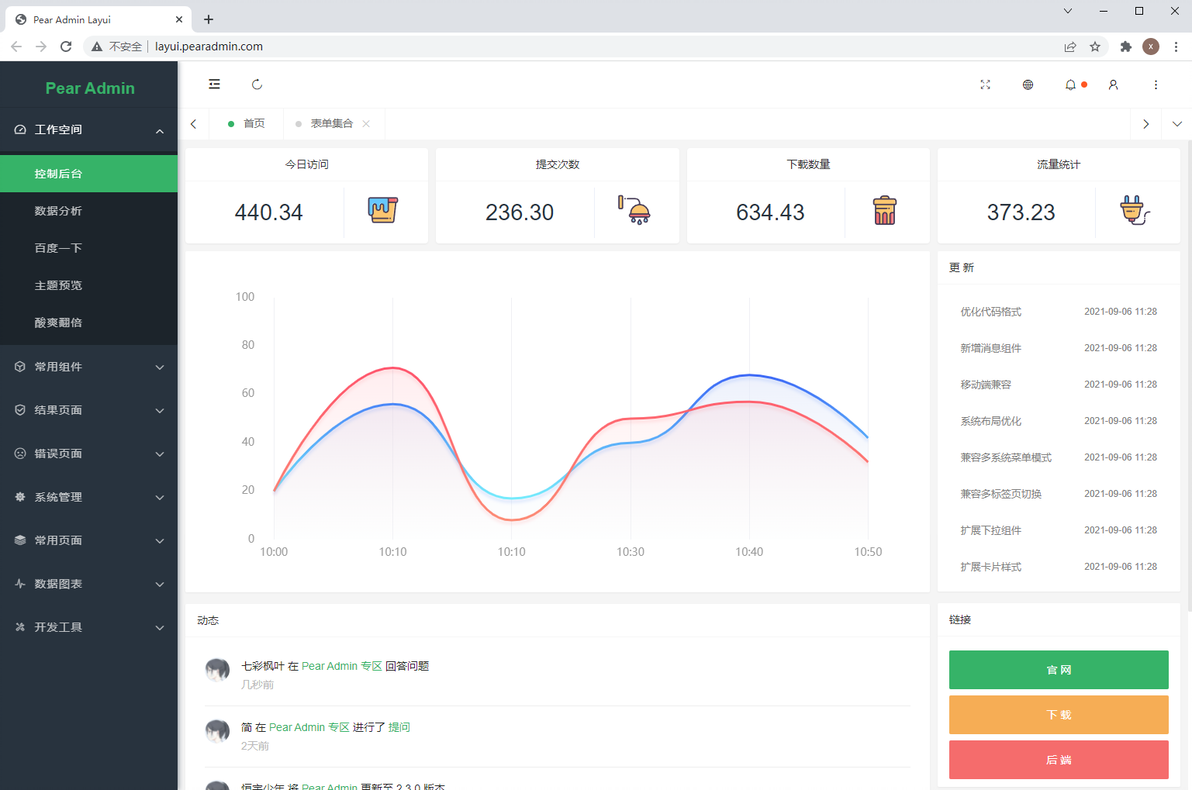
Task: Open the vertical dots more menu
Action: point(1156,84)
